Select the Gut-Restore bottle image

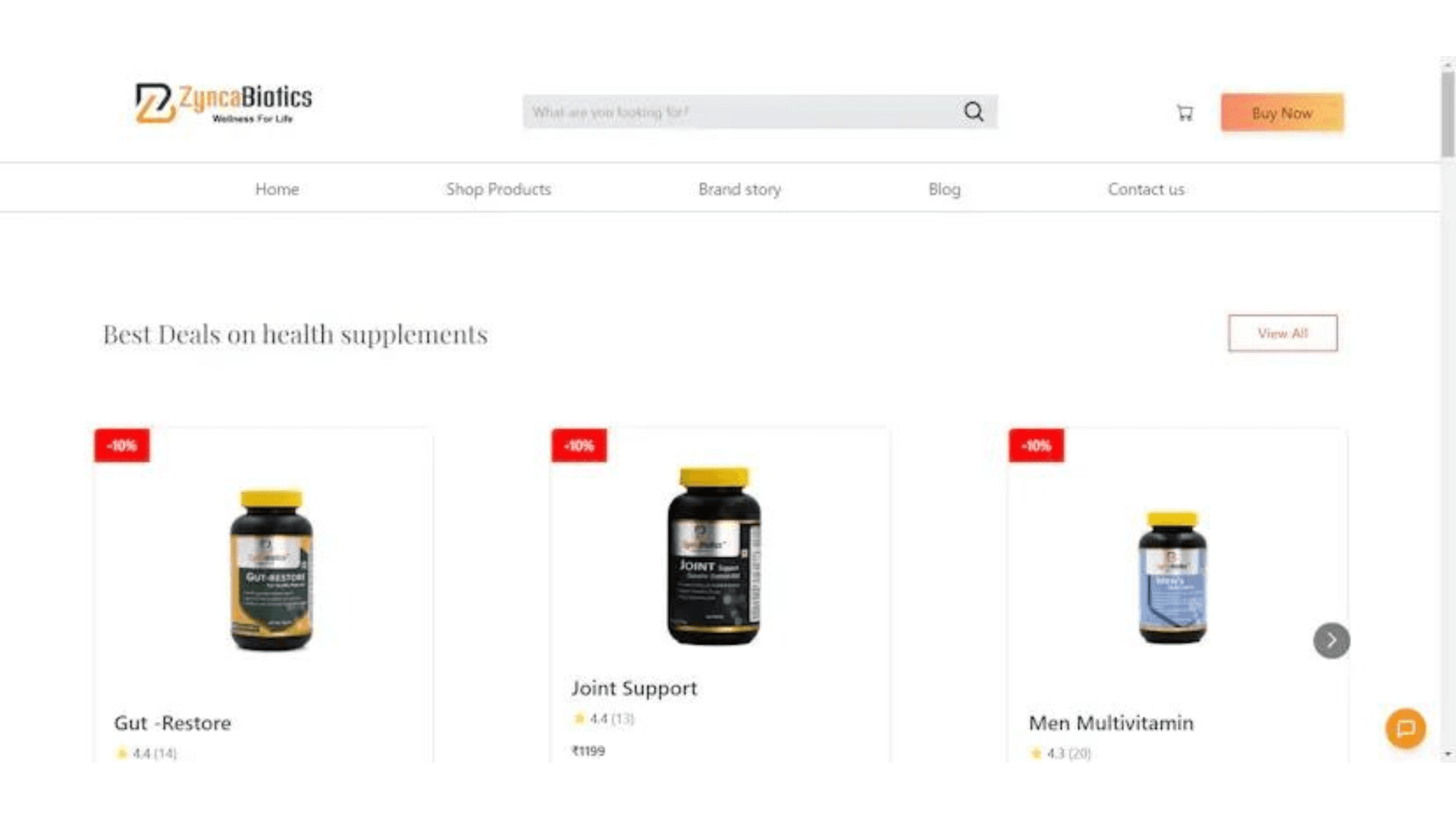point(271,570)
